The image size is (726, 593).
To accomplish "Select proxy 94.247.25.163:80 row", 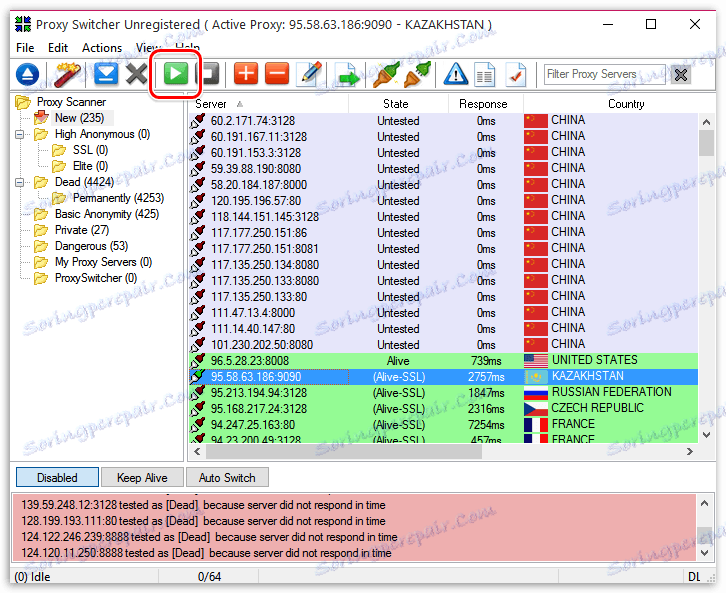I will coord(444,425).
